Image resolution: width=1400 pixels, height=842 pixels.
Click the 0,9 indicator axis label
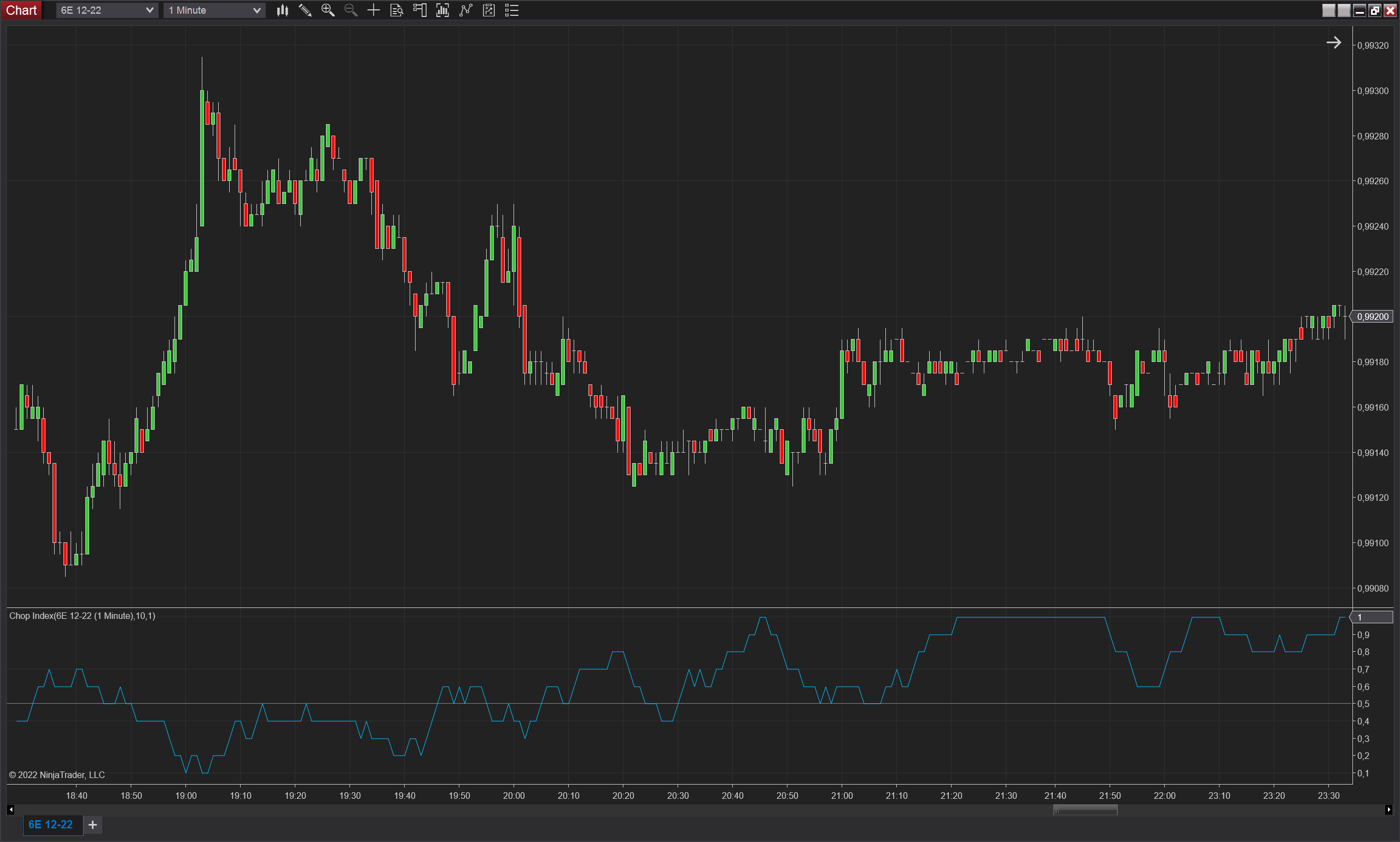[1363, 635]
